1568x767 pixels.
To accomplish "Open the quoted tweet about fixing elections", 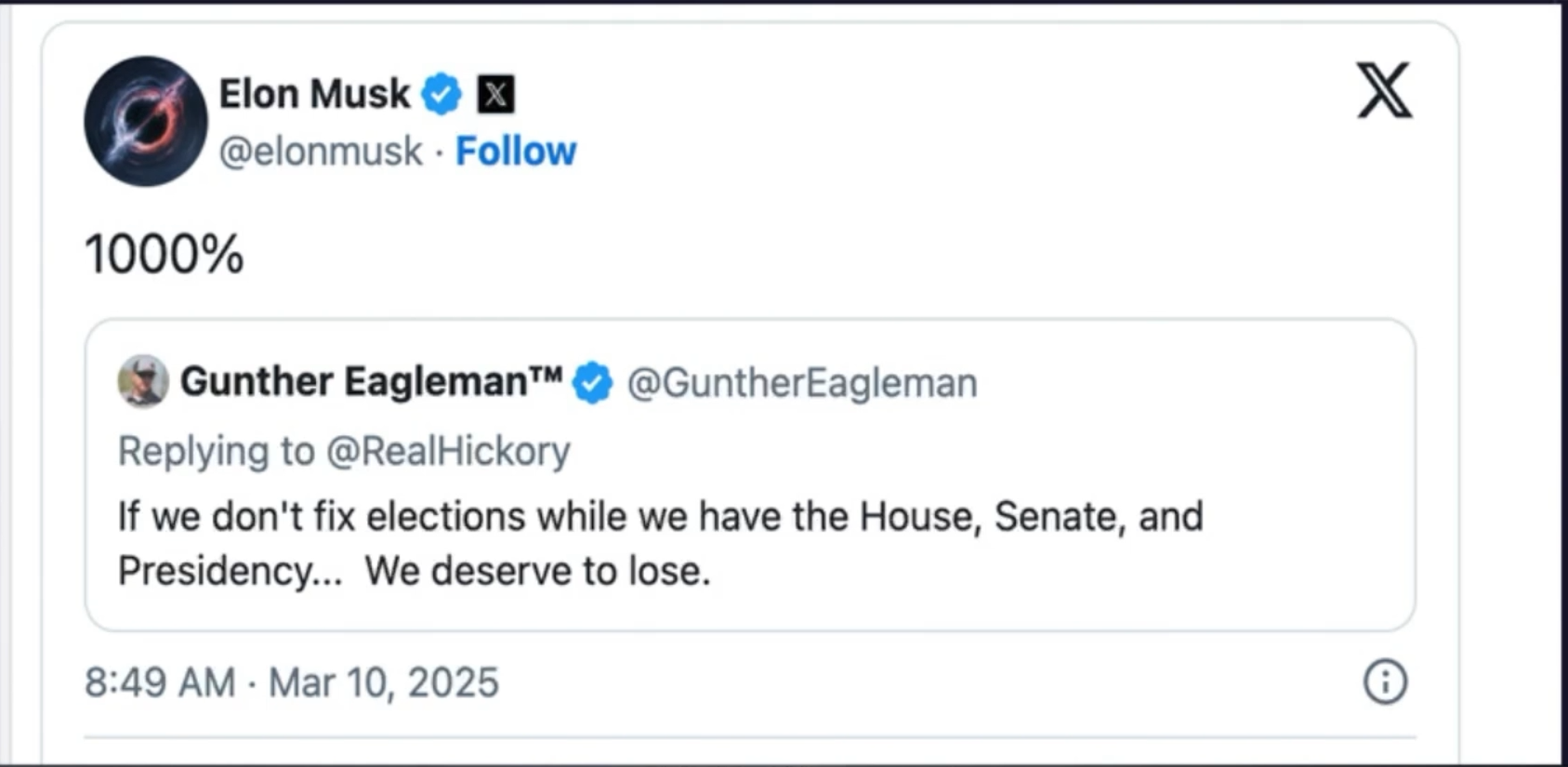I will pyautogui.click(x=750, y=475).
